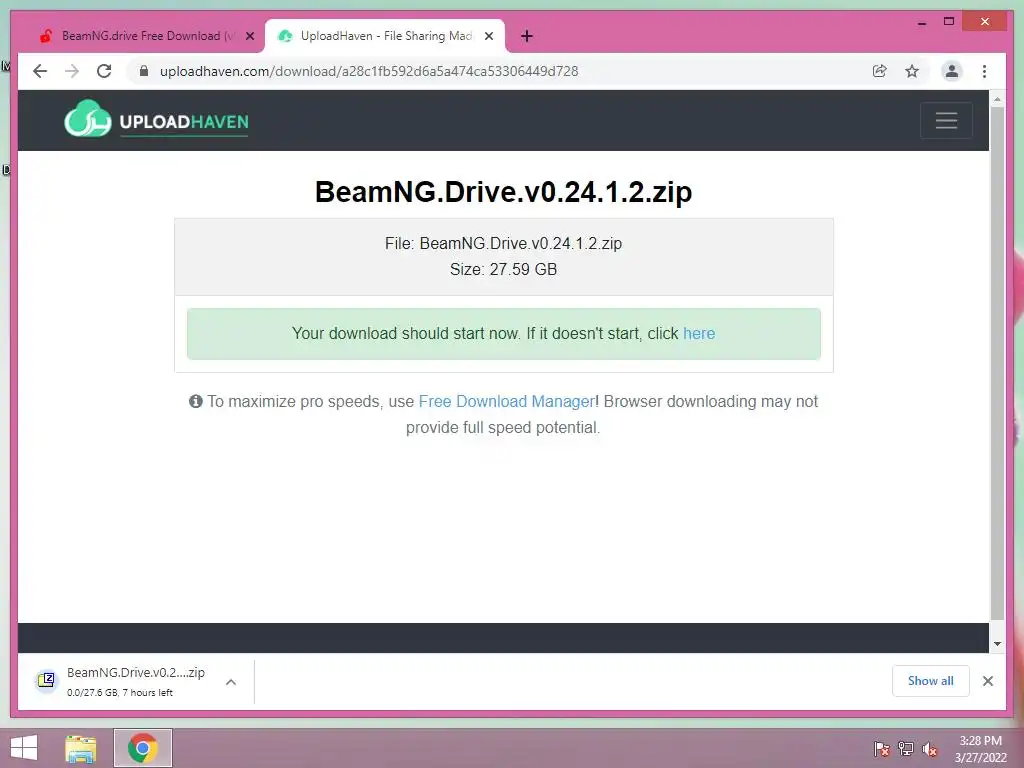Open the Action Center flag tray icon

point(882,749)
